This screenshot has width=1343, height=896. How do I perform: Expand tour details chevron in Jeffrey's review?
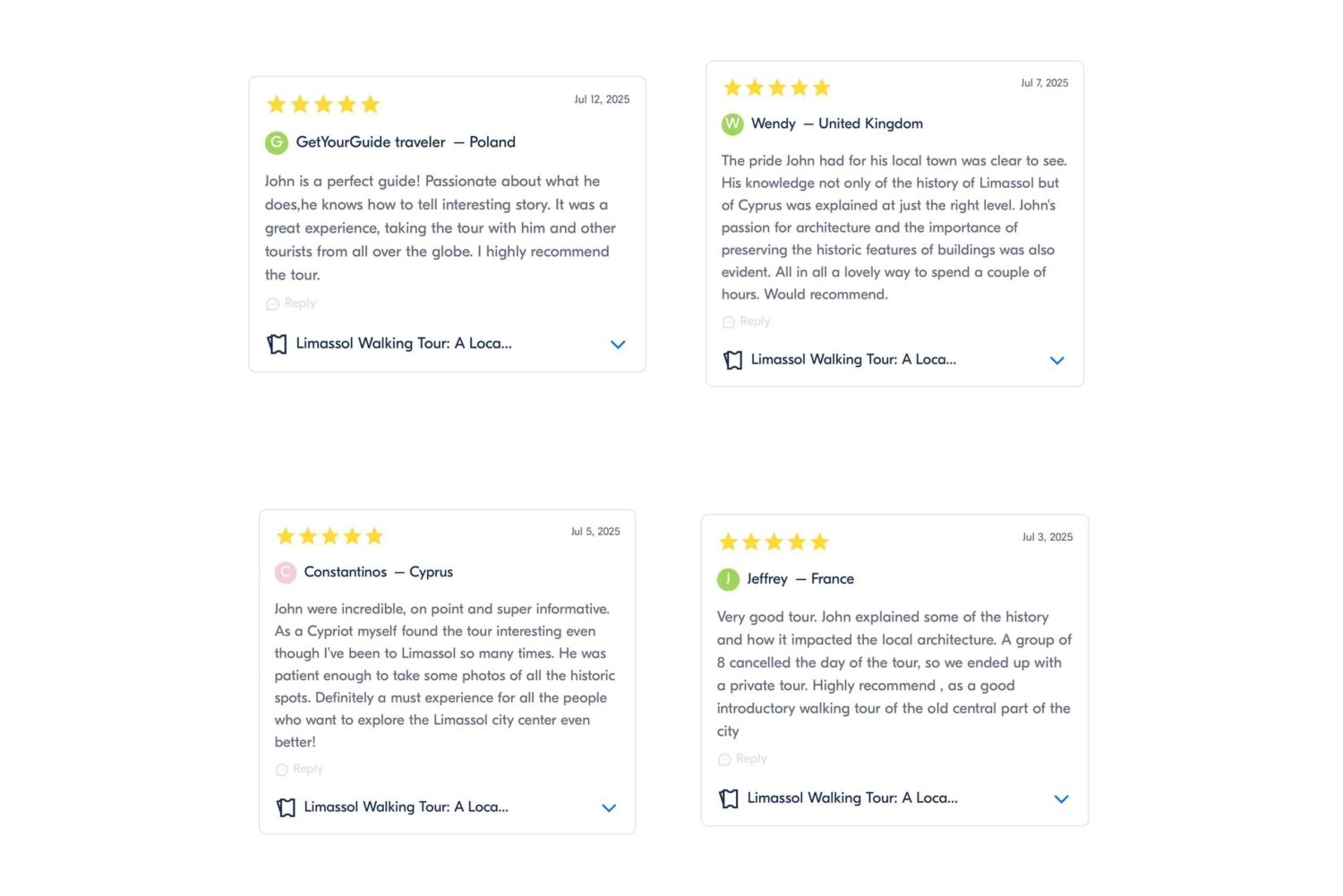[x=1061, y=799]
